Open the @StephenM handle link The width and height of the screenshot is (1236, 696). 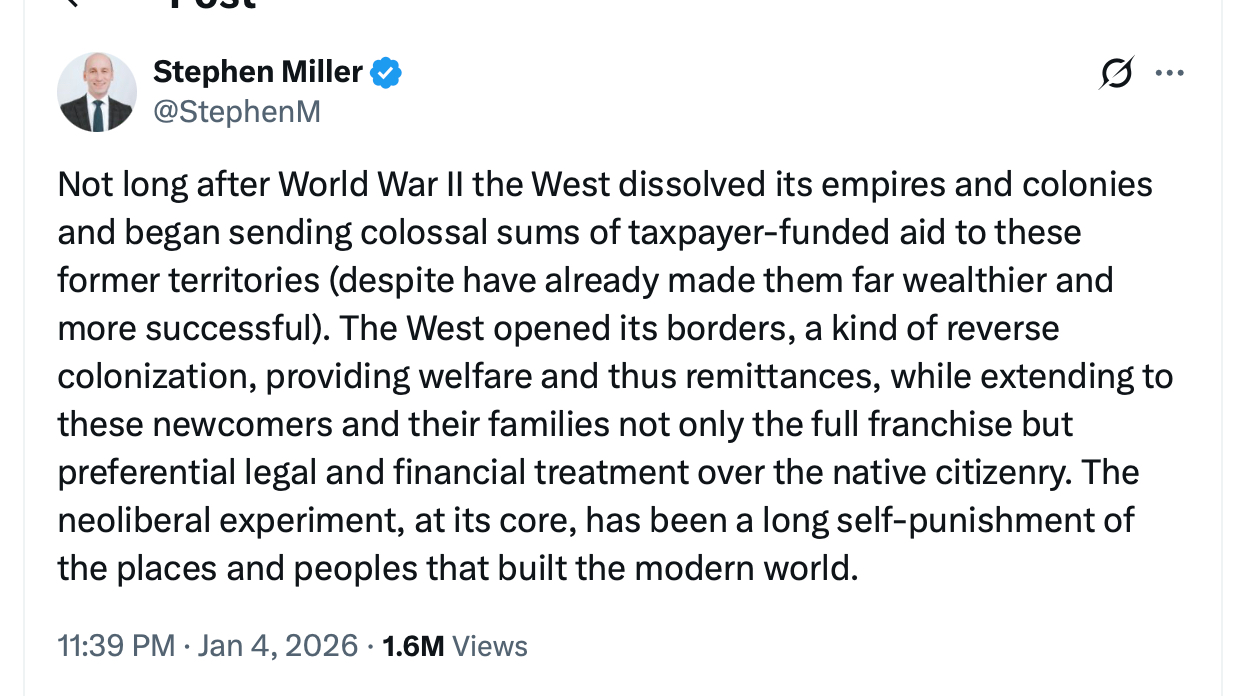pyautogui.click(x=236, y=111)
